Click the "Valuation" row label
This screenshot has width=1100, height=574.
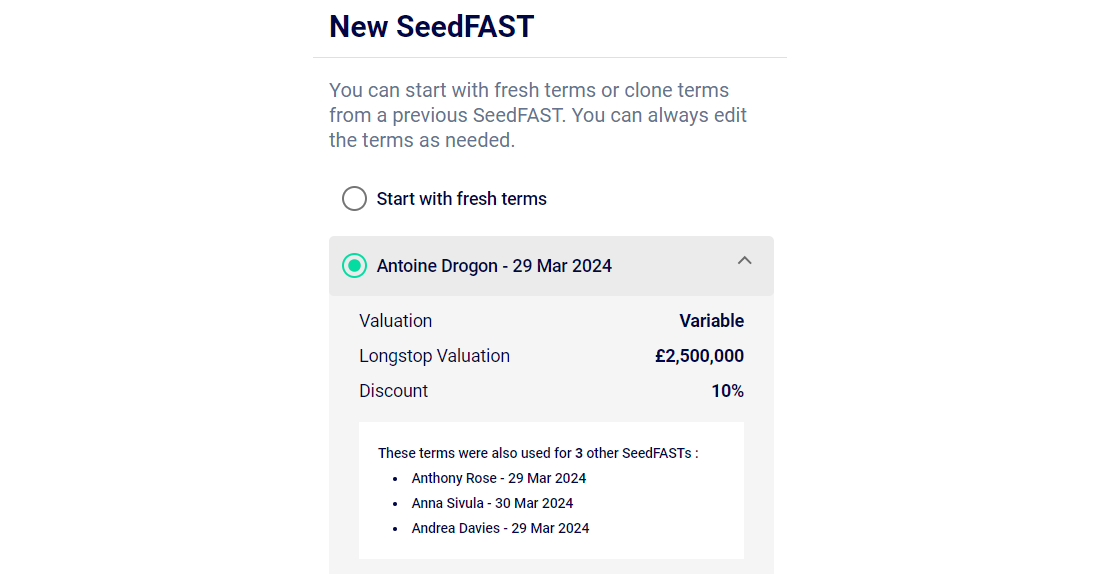coord(396,321)
